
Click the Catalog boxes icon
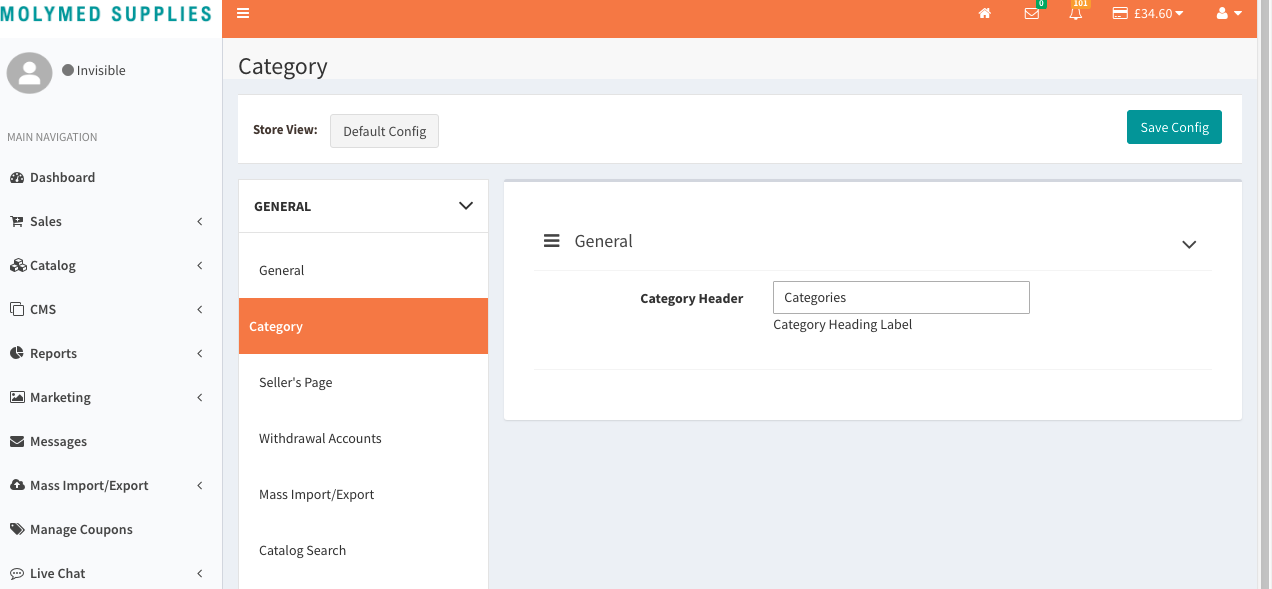coord(17,265)
